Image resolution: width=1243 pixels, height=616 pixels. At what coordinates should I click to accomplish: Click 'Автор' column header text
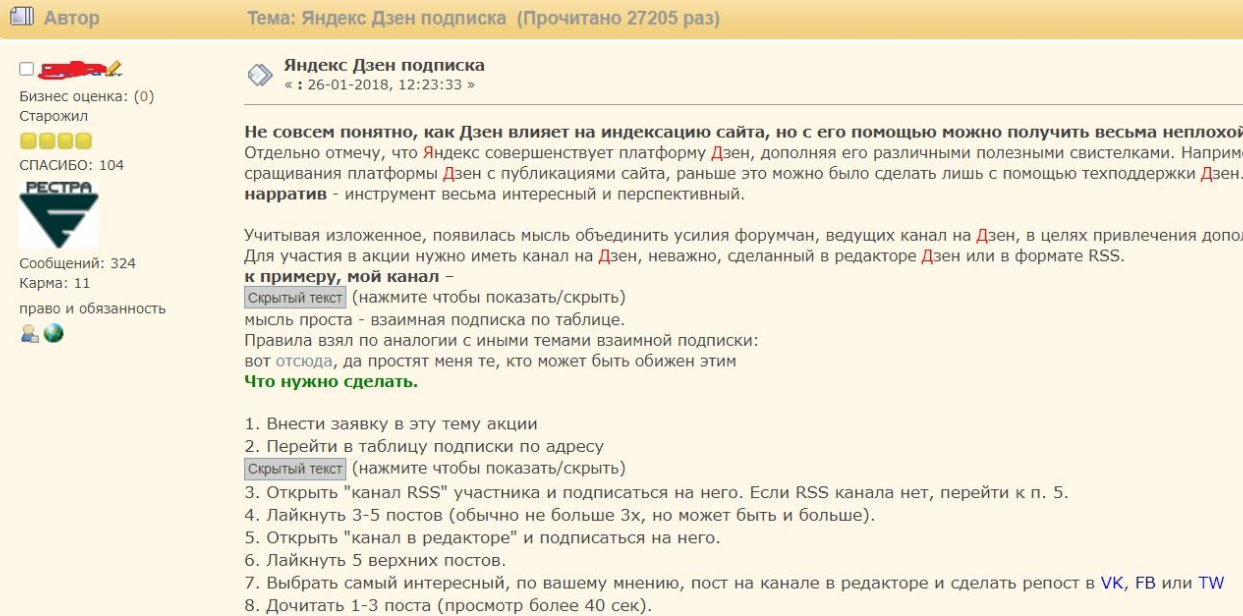click(x=71, y=18)
